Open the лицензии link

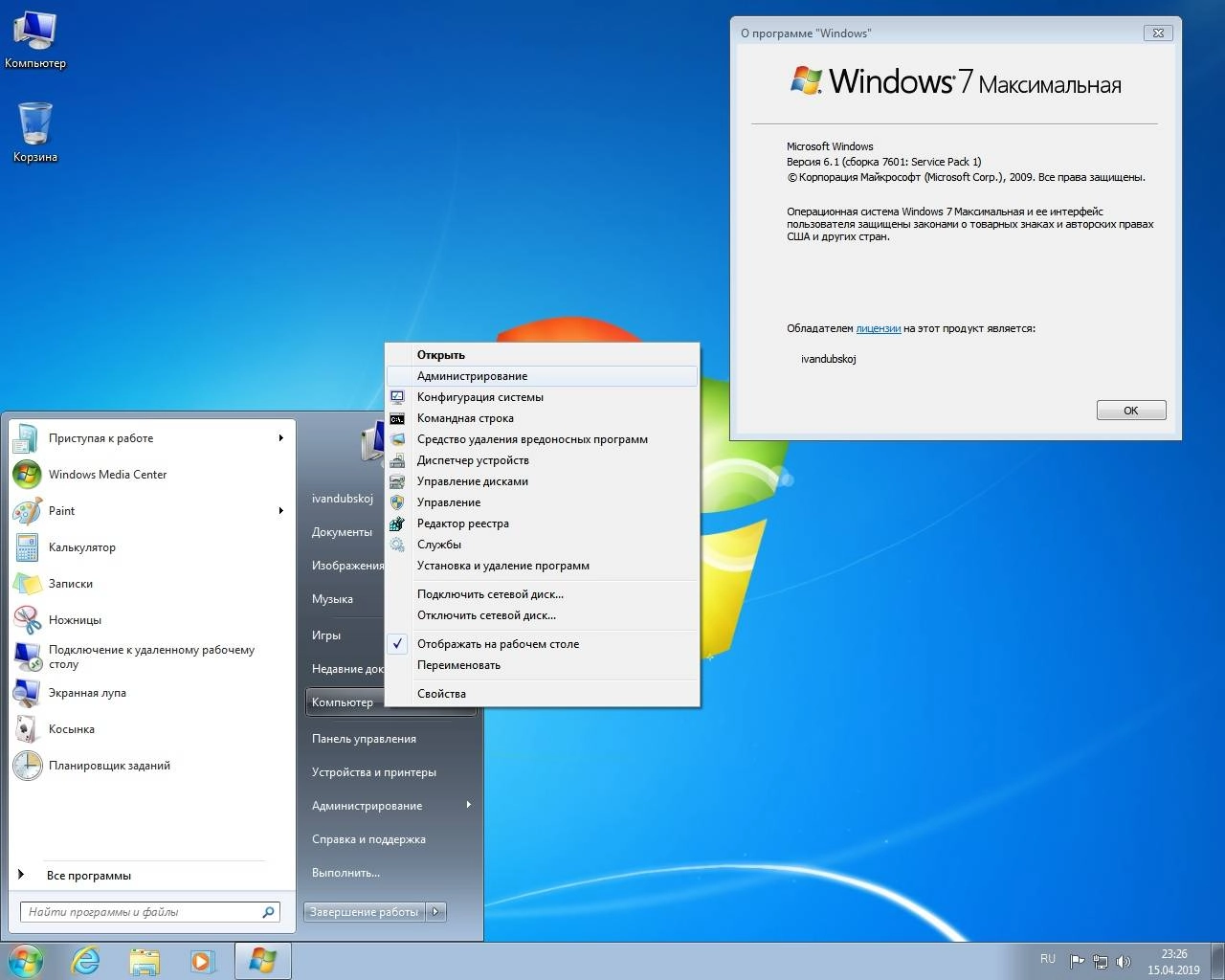[x=879, y=328]
